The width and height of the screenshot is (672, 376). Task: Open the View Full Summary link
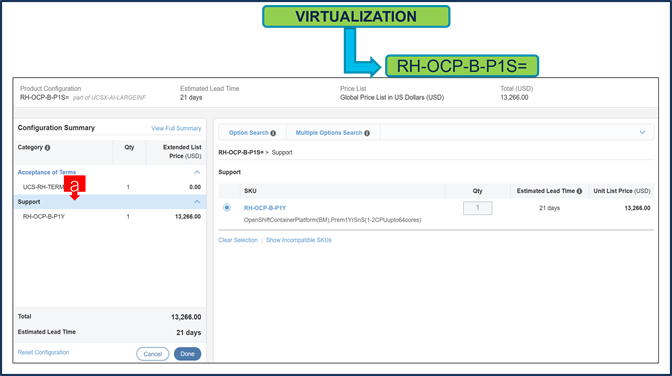coord(176,128)
